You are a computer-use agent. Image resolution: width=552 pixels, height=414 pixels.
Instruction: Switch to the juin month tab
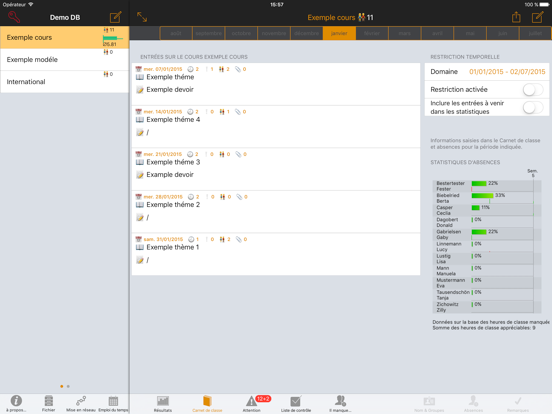[x=502, y=33]
